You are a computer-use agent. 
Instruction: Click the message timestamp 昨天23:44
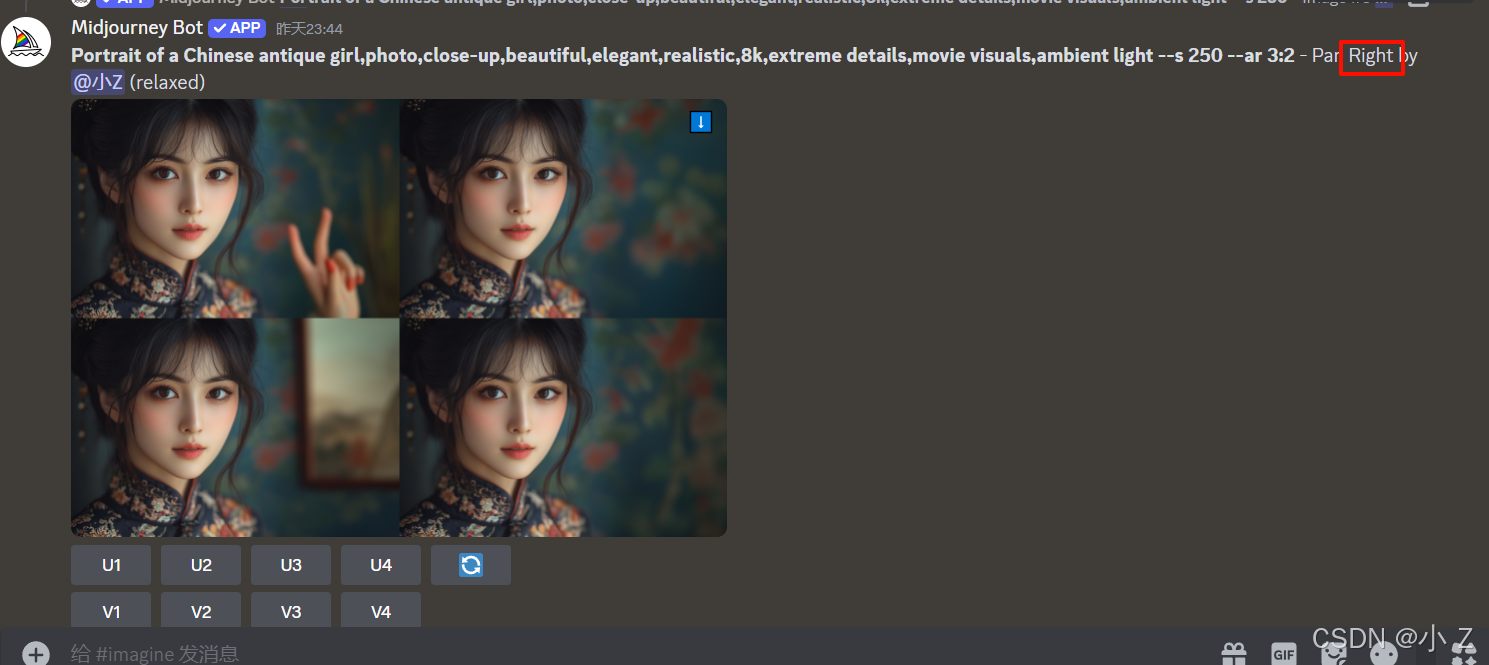[309, 29]
